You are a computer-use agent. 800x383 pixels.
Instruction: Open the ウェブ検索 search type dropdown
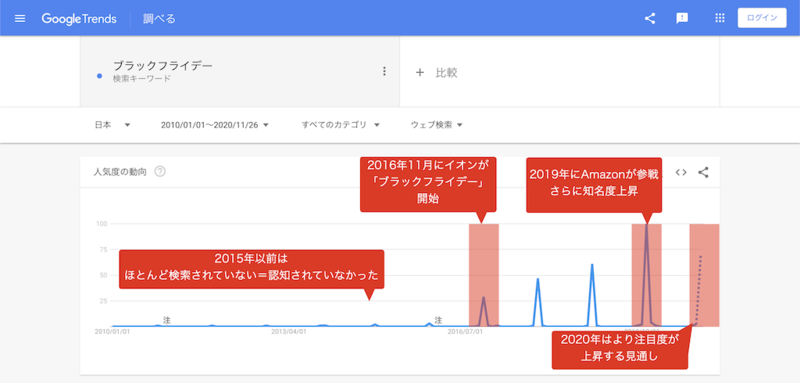pos(436,125)
